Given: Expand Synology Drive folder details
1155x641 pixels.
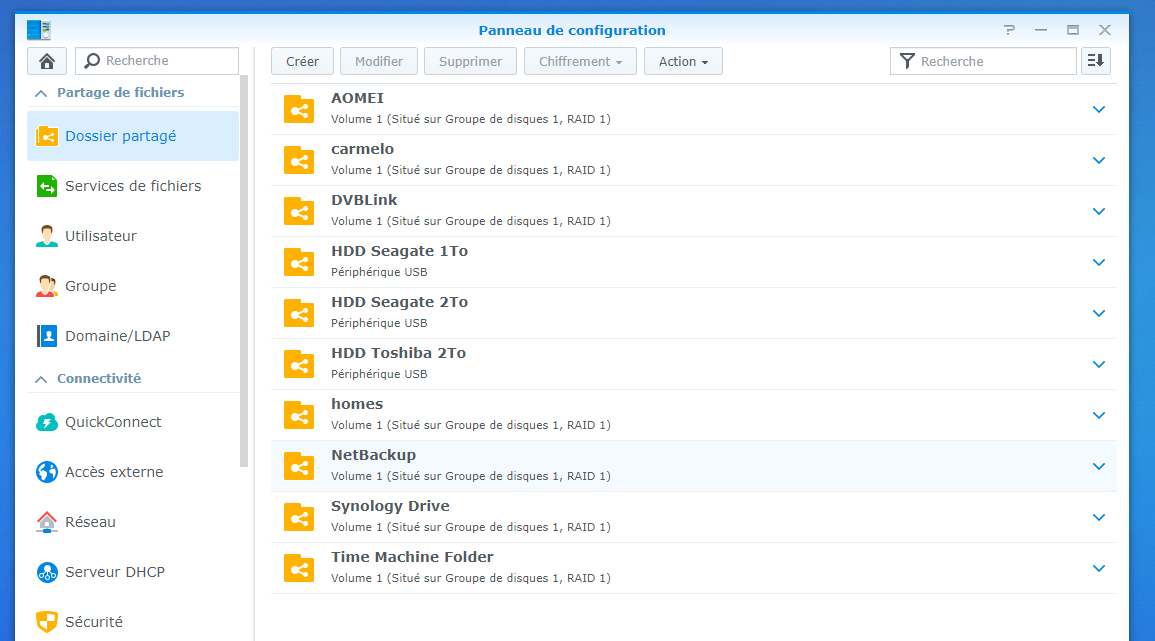Looking at the screenshot, I should coord(1099,517).
